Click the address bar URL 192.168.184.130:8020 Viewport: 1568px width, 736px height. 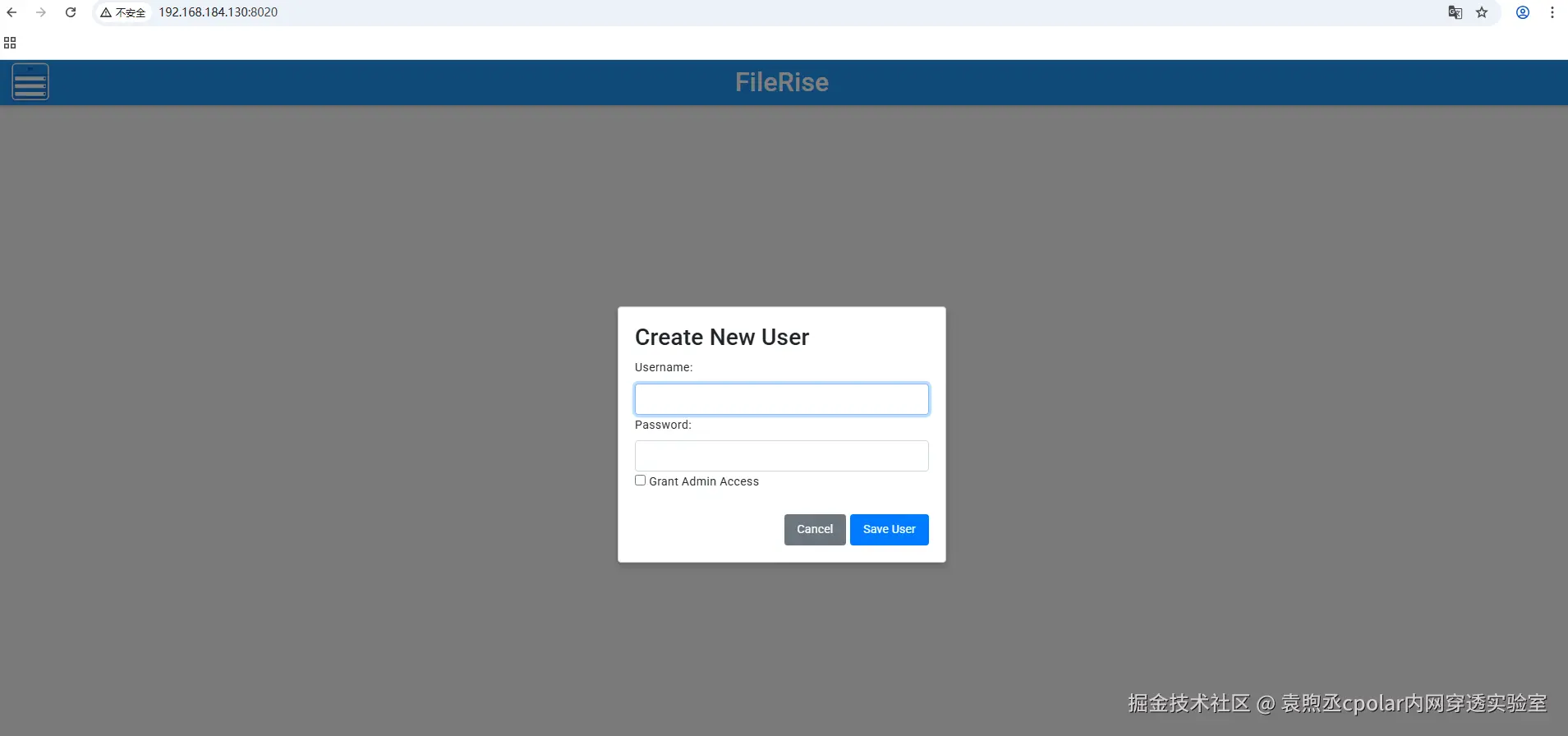point(218,12)
